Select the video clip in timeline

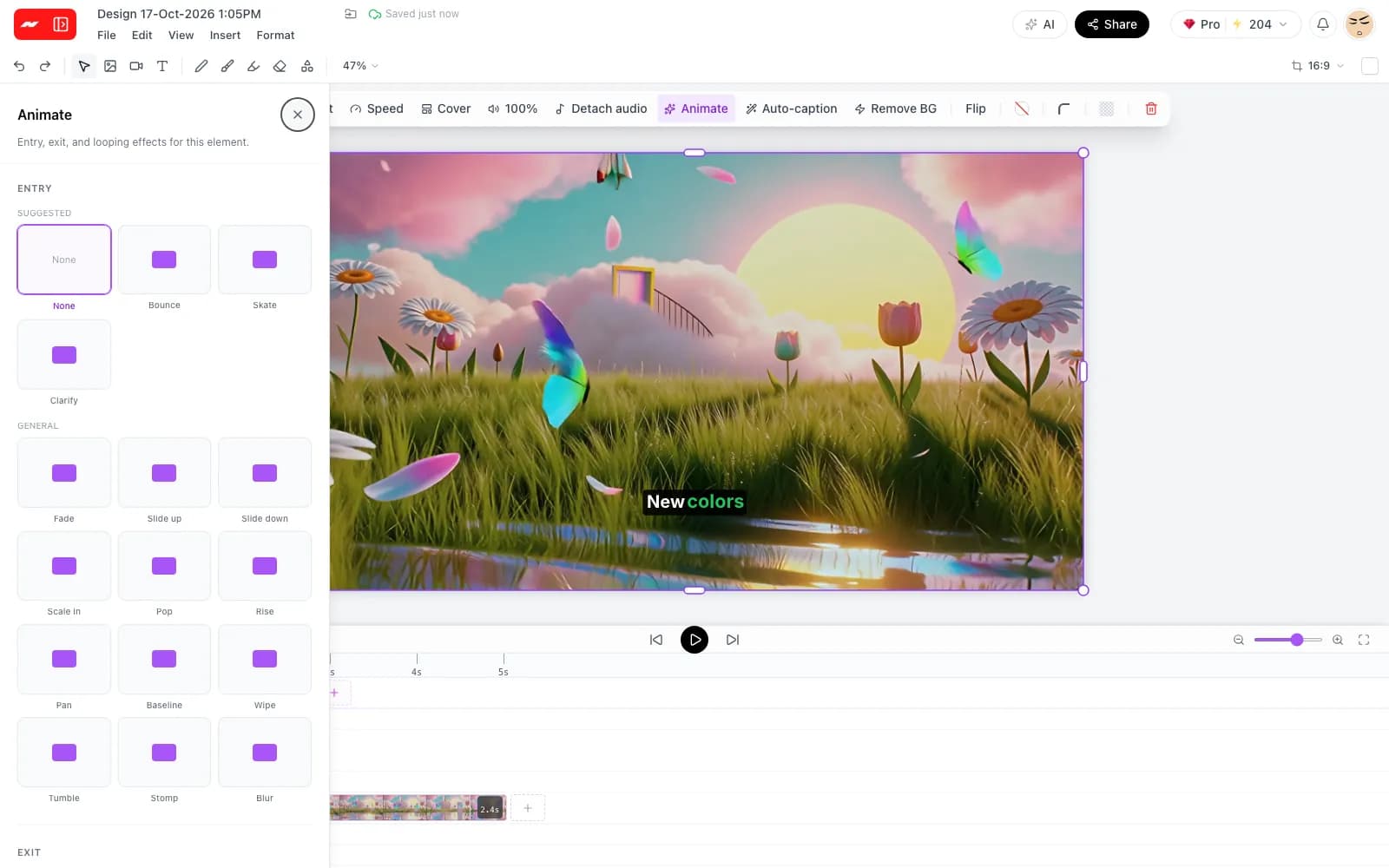[418, 807]
